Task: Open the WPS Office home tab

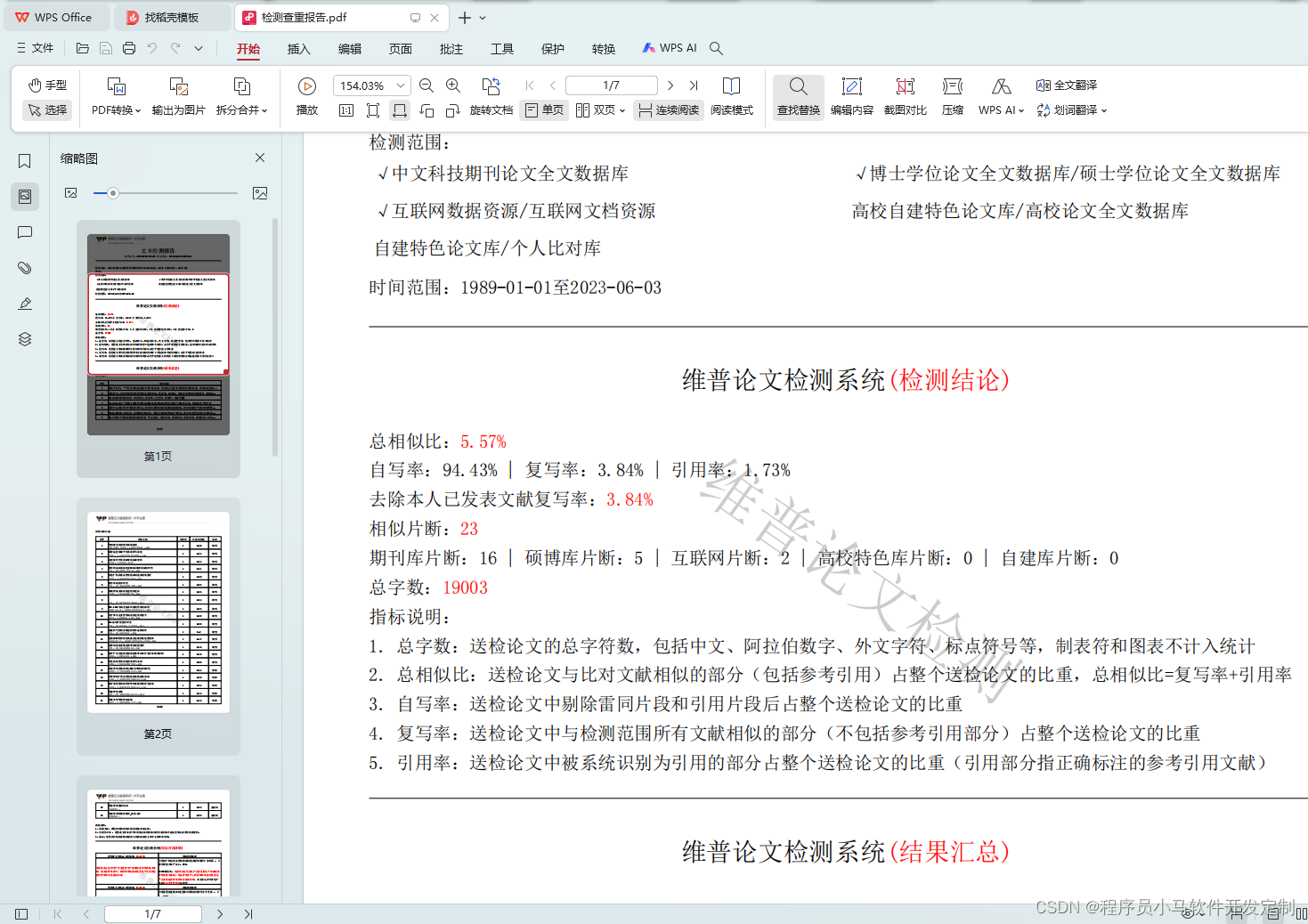Action: click(x=55, y=18)
